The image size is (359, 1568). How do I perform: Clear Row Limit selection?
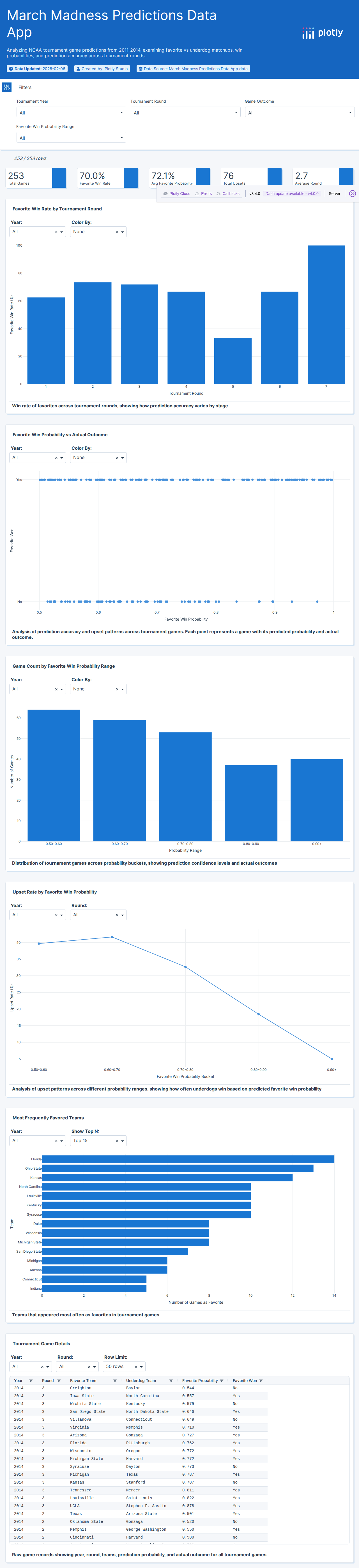(x=136, y=1367)
